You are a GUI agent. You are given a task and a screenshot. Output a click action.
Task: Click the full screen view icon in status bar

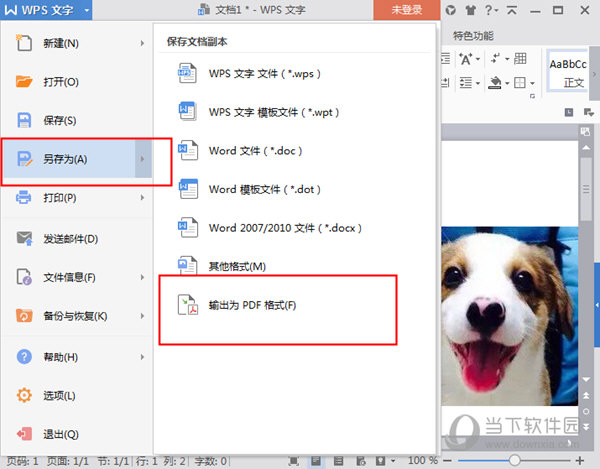[x=293, y=461]
